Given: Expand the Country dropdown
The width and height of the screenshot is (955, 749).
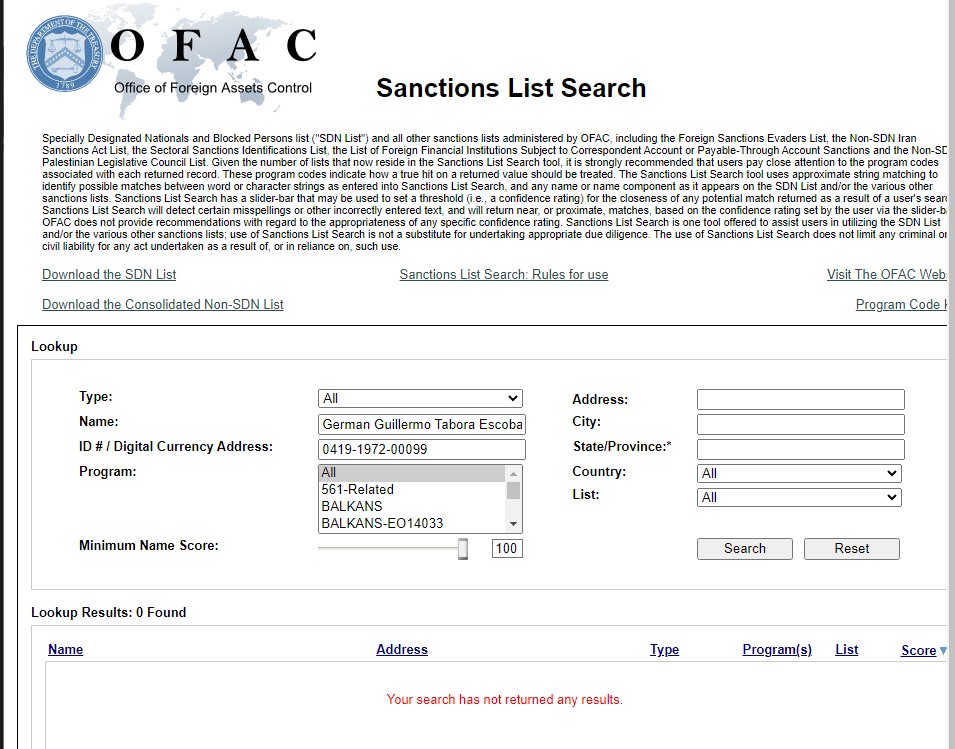Looking at the screenshot, I should click(799, 473).
